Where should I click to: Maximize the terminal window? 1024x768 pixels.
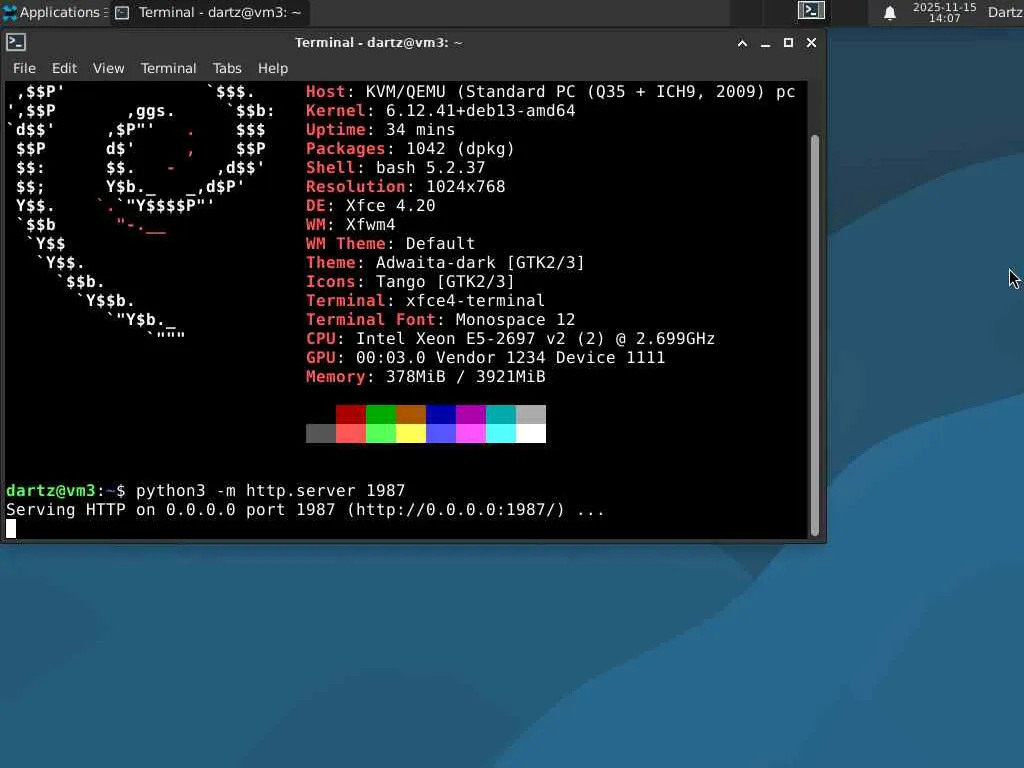click(x=788, y=43)
